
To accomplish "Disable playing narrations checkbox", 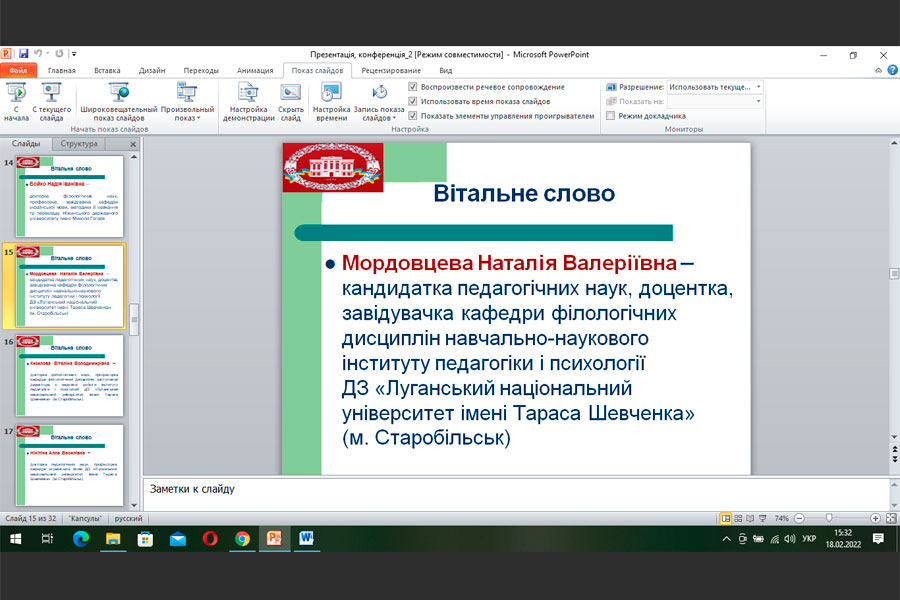I will [414, 87].
